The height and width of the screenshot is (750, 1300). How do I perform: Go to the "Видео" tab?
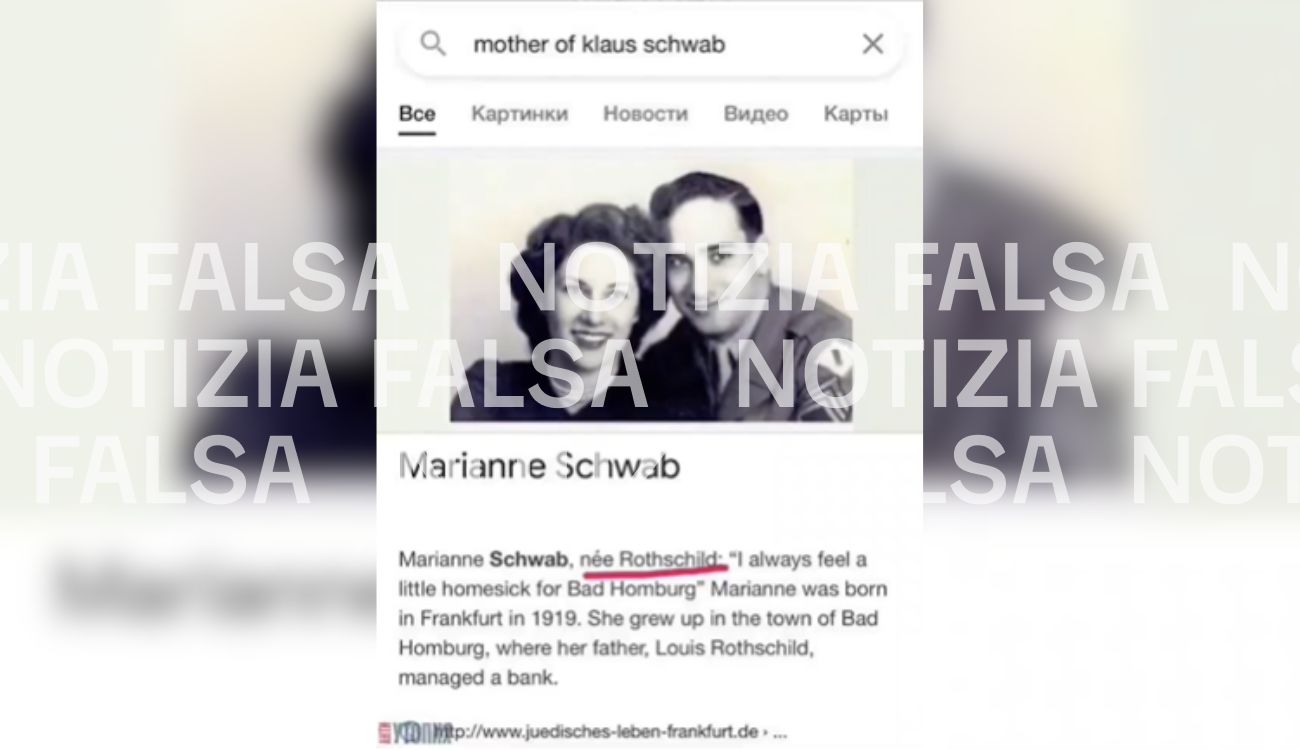(756, 114)
